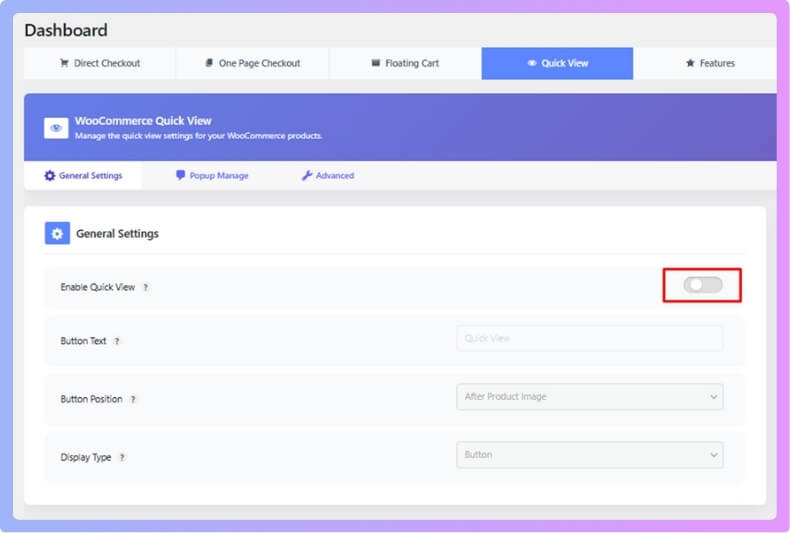The height and width of the screenshot is (533, 790).
Task: Click the Button Text input field
Action: pyautogui.click(x=589, y=339)
